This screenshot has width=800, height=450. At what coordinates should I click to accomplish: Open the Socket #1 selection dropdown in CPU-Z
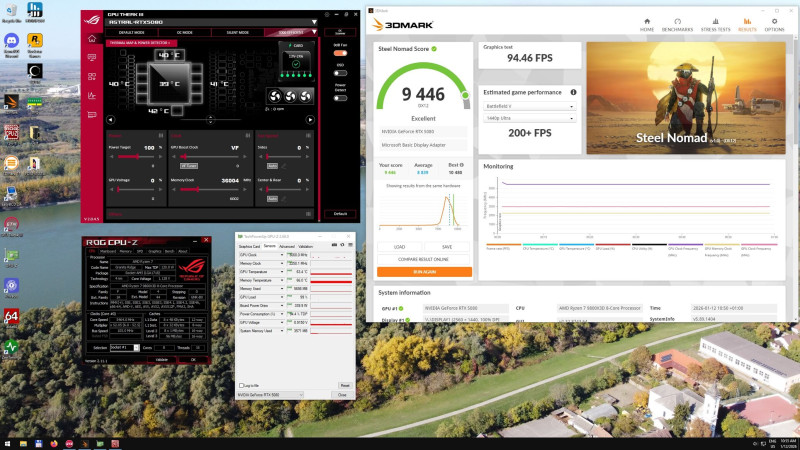[124, 347]
